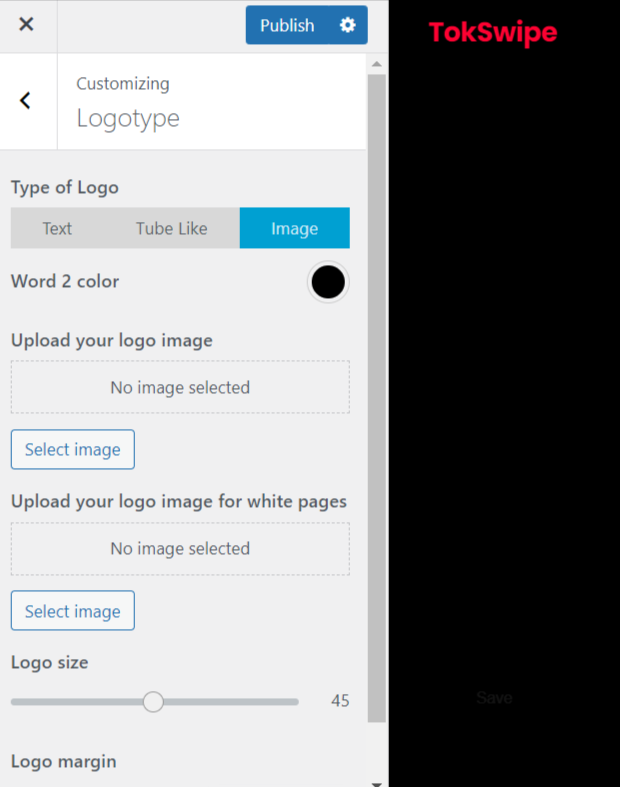Click the panel scrollbar up arrow
This screenshot has width=620, height=787.
(x=377, y=64)
